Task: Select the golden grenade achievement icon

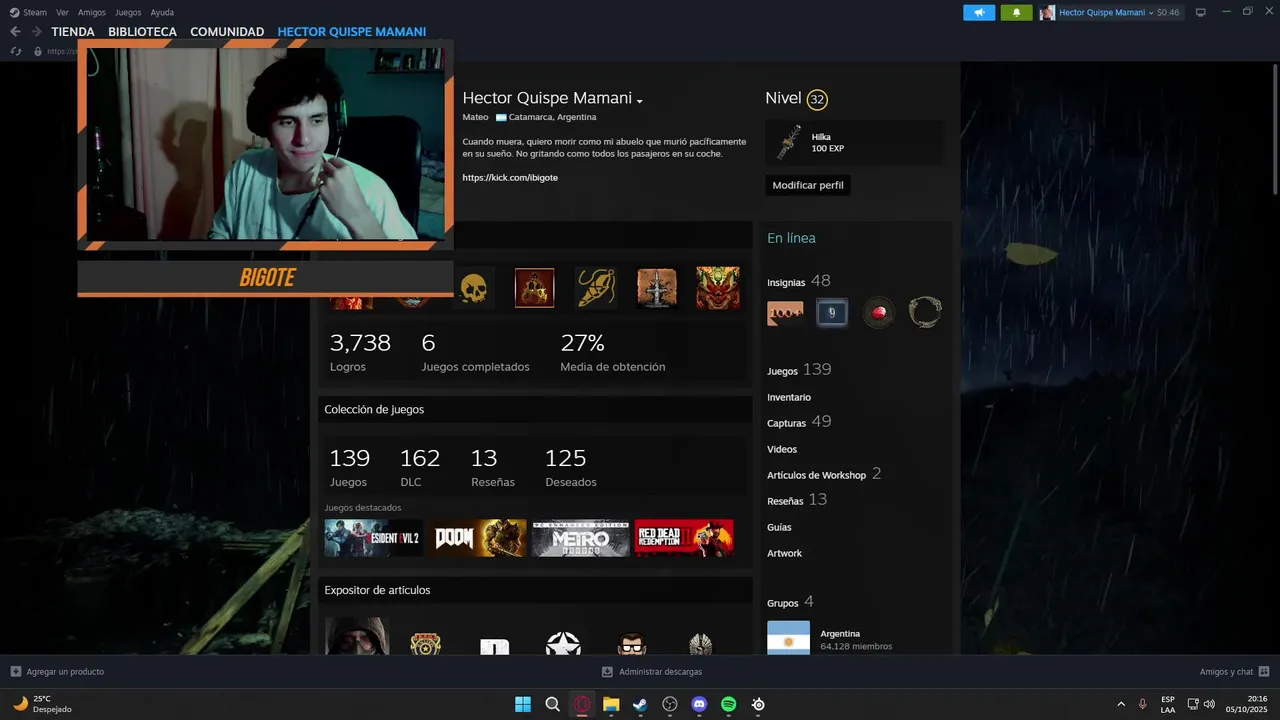Action: pos(595,288)
